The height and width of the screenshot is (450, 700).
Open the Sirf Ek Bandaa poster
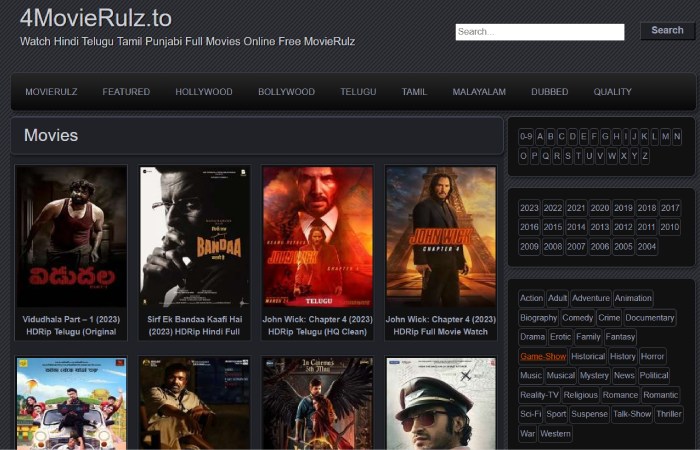click(x=195, y=236)
